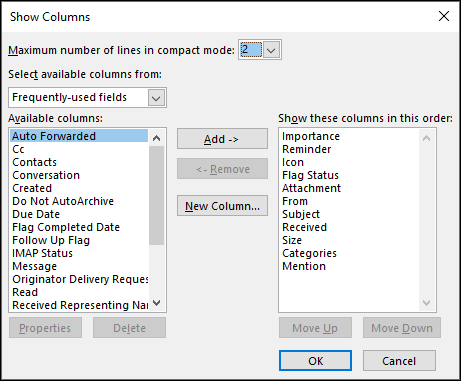Select Follow Up Flag column entry
The width and height of the screenshot is (461, 381).
point(51,240)
